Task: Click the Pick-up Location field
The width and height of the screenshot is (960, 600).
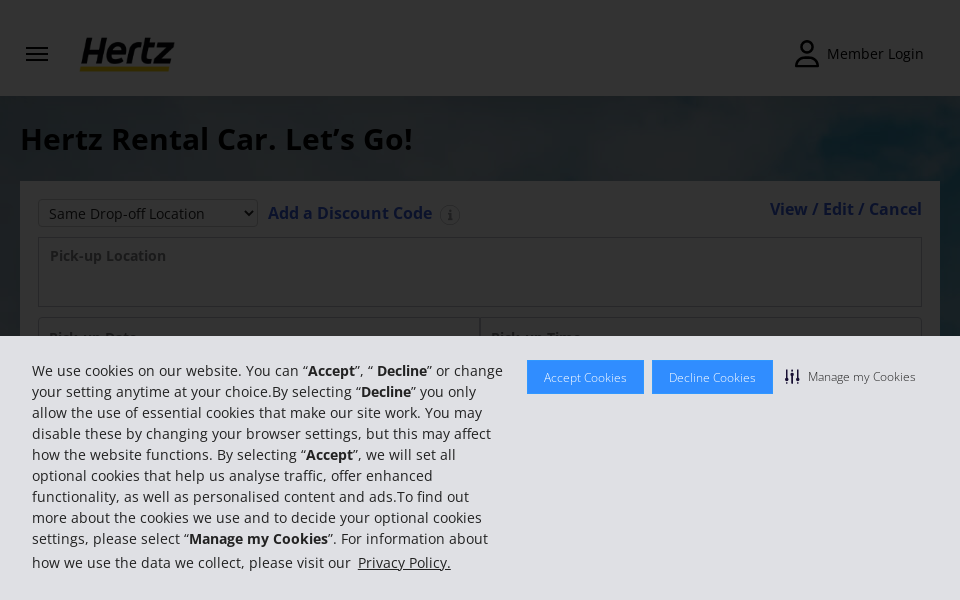Action: pyautogui.click(x=480, y=271)
